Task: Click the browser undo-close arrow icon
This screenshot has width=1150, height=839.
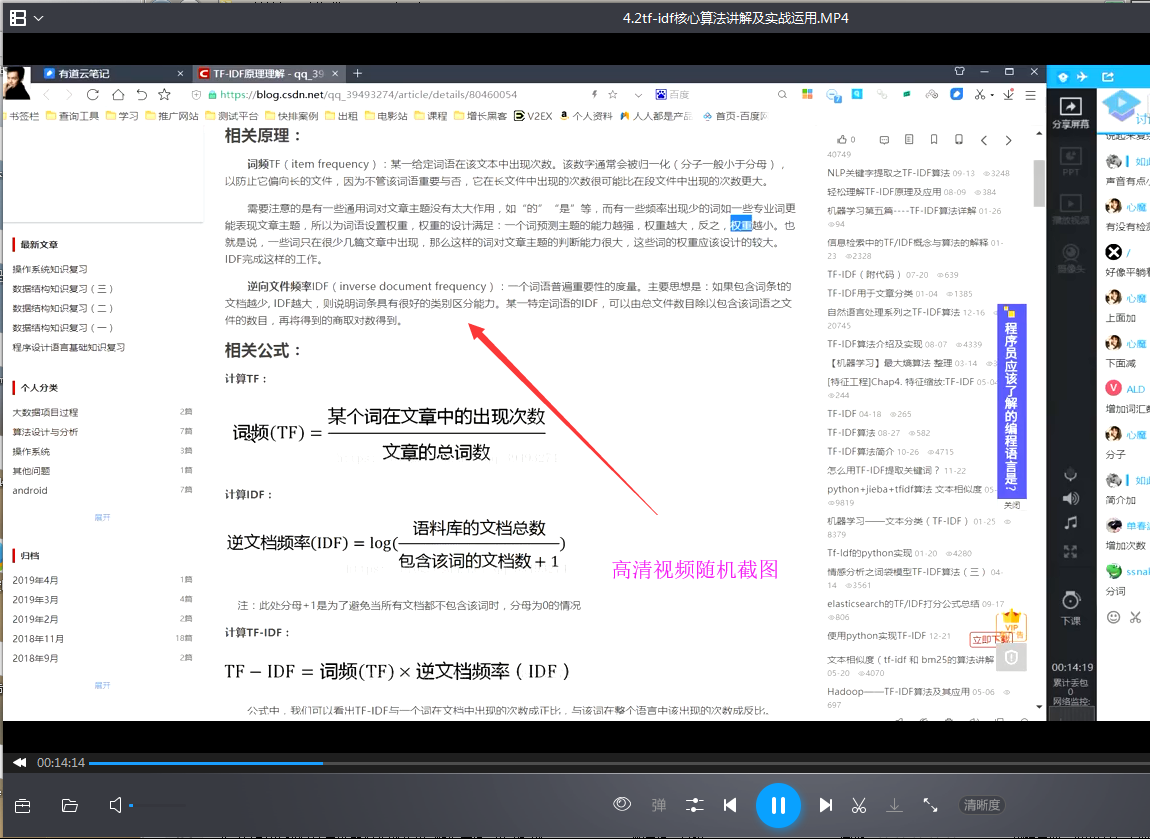Action: tap(142, 95)
